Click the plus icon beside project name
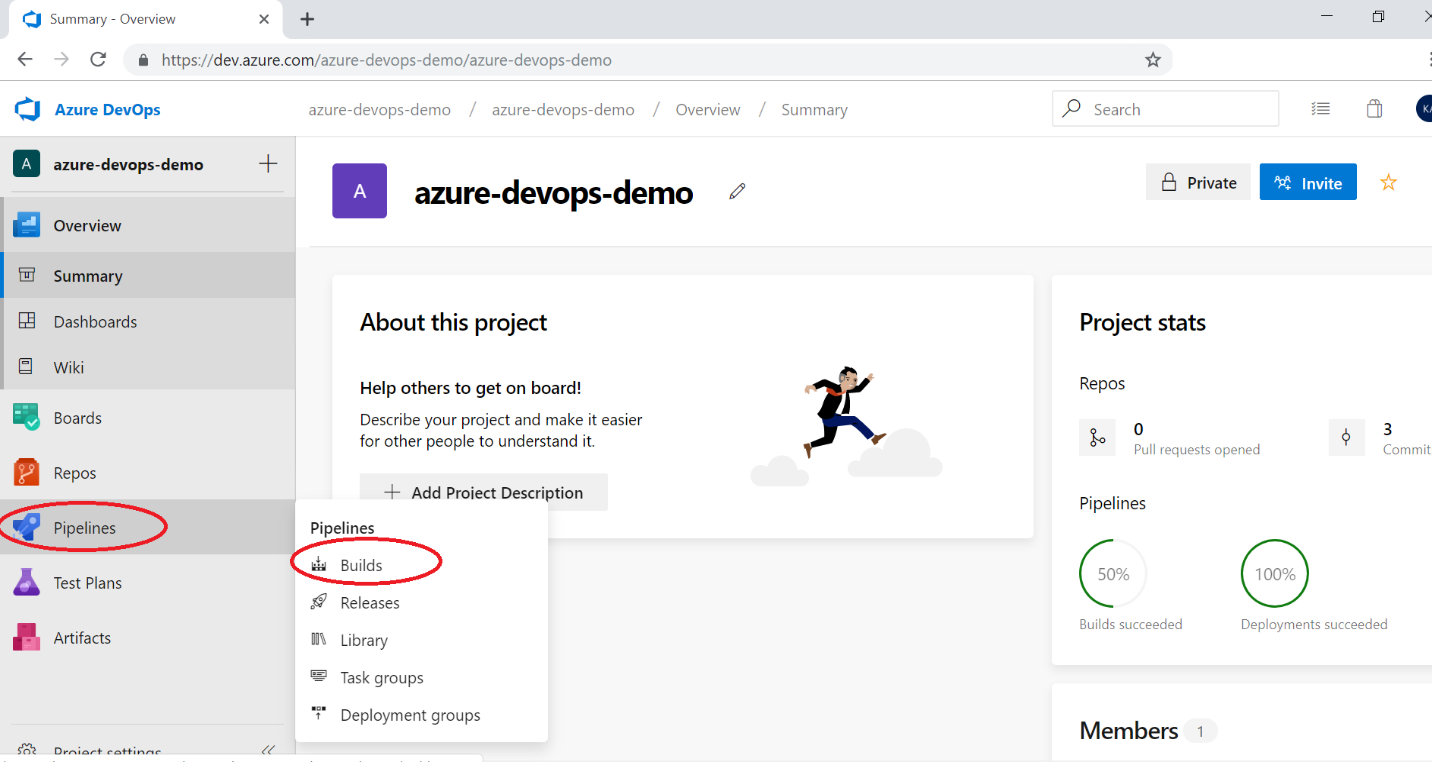The image size is (1432, 762). (268, 164)
